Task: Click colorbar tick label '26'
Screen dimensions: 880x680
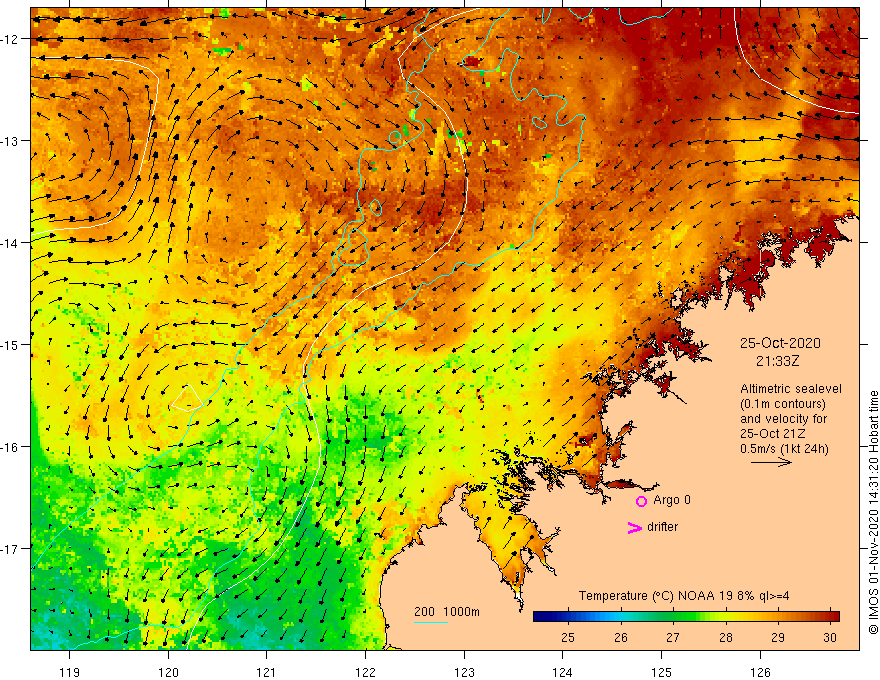Action: tap(621, 637)
